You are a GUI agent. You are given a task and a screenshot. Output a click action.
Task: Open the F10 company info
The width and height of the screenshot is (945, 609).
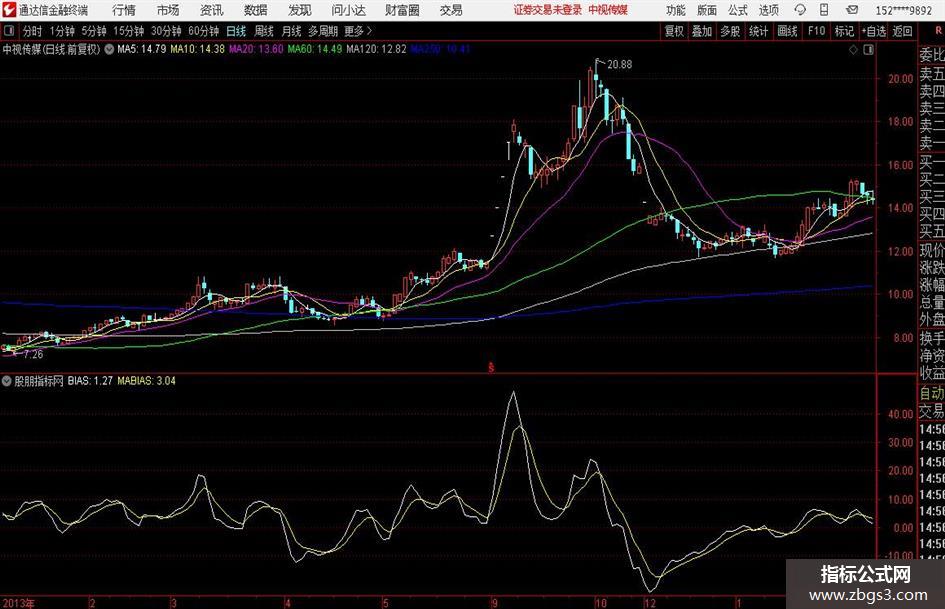(817, 31)
